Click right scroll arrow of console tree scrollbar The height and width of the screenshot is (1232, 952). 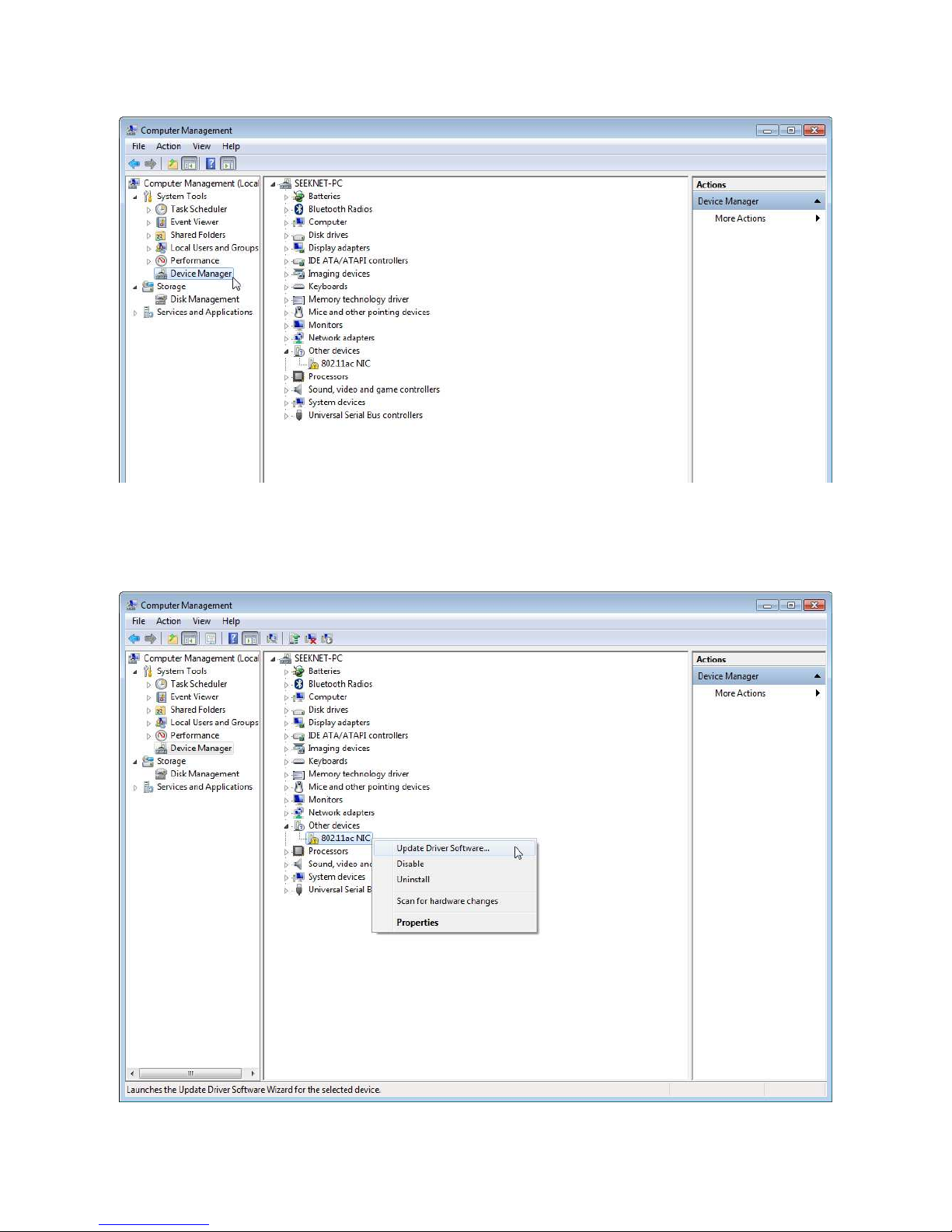[253, 1073]
